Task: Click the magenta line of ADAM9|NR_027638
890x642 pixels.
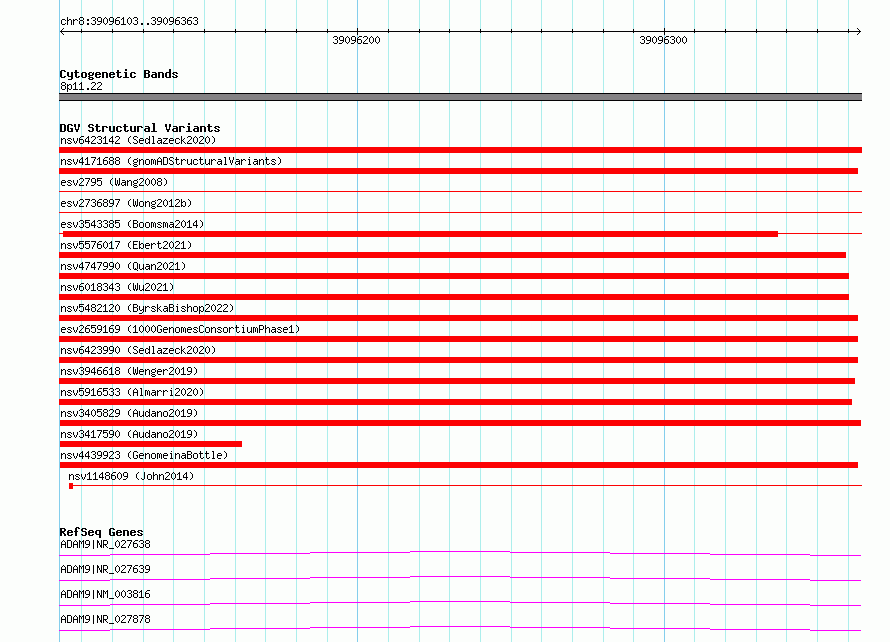Action: [x=460, y=552]
